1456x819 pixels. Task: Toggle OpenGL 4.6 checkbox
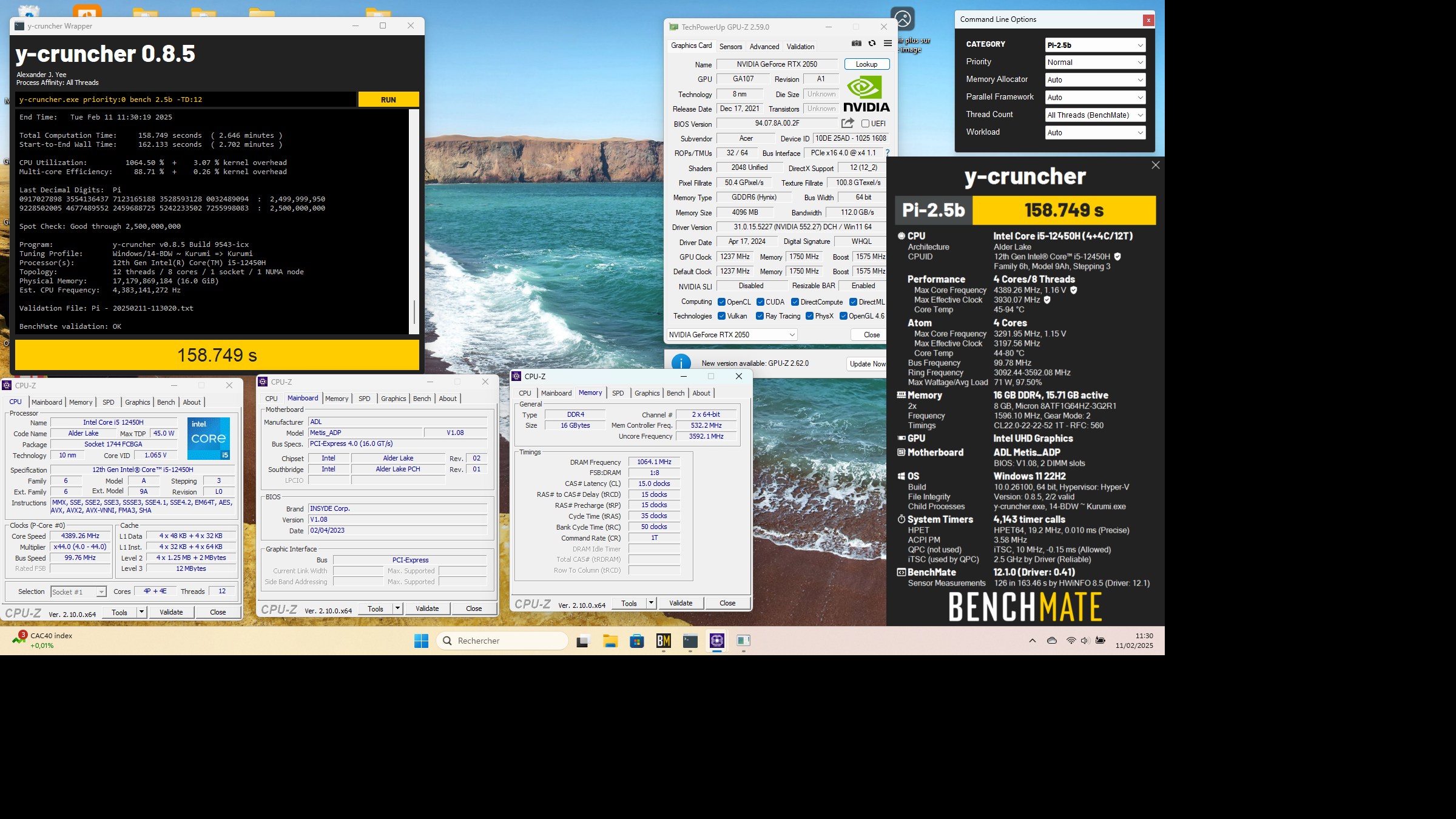(843, 316)
